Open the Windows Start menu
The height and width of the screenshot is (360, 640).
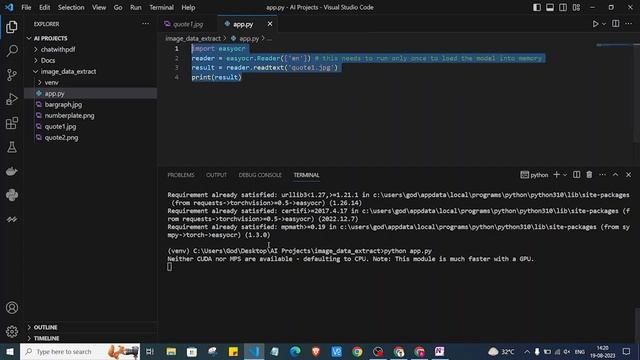pyautogui.click(x=10, y=351)
